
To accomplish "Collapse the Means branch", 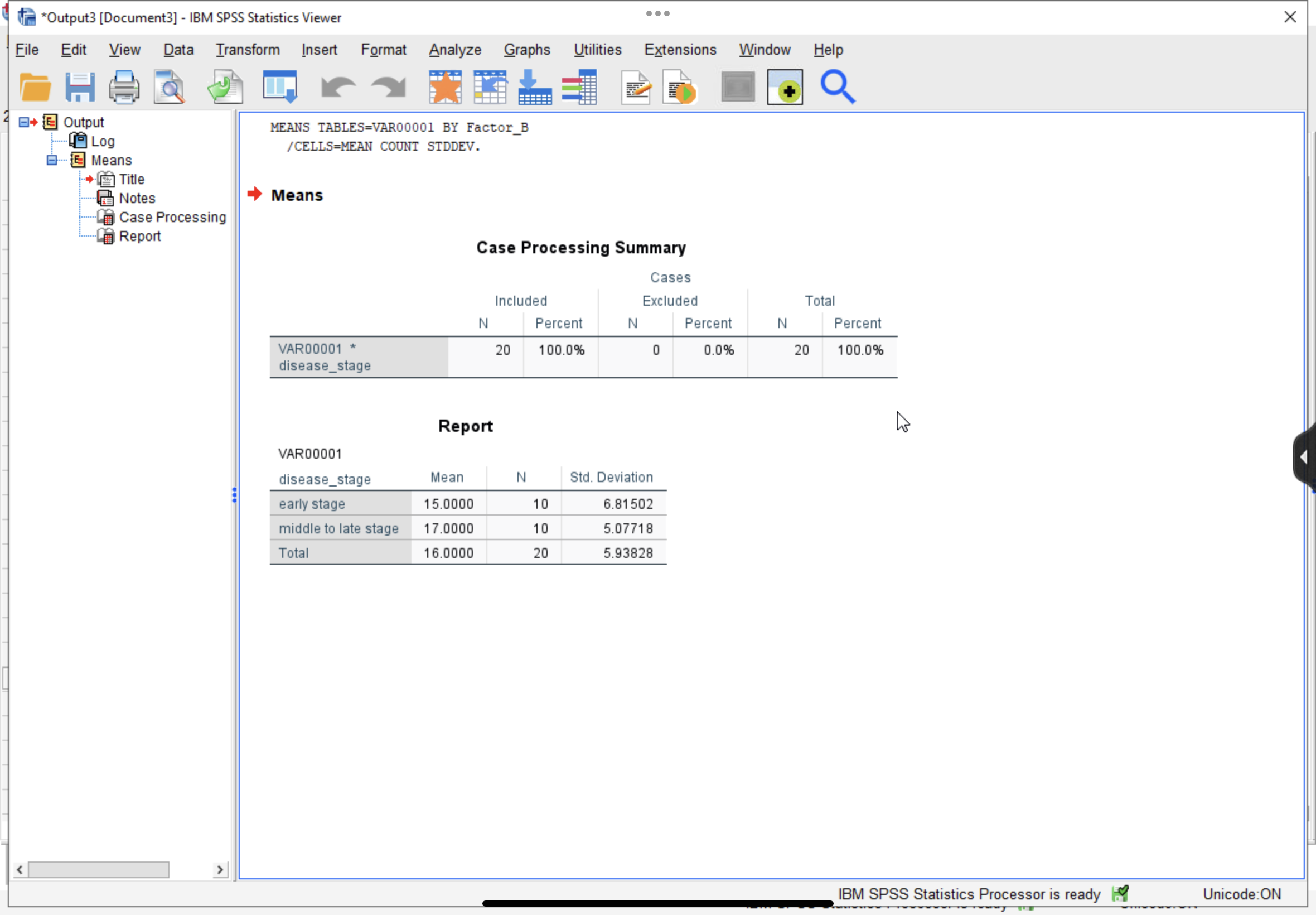I will (51, 160).
